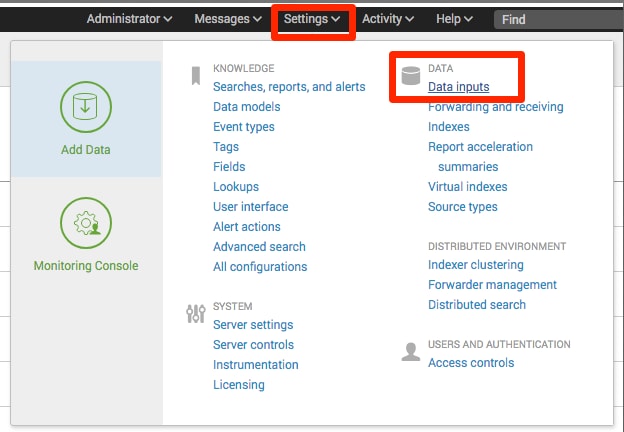View All configurations
This screenshot has width=624, height=432.
(260, 267)
